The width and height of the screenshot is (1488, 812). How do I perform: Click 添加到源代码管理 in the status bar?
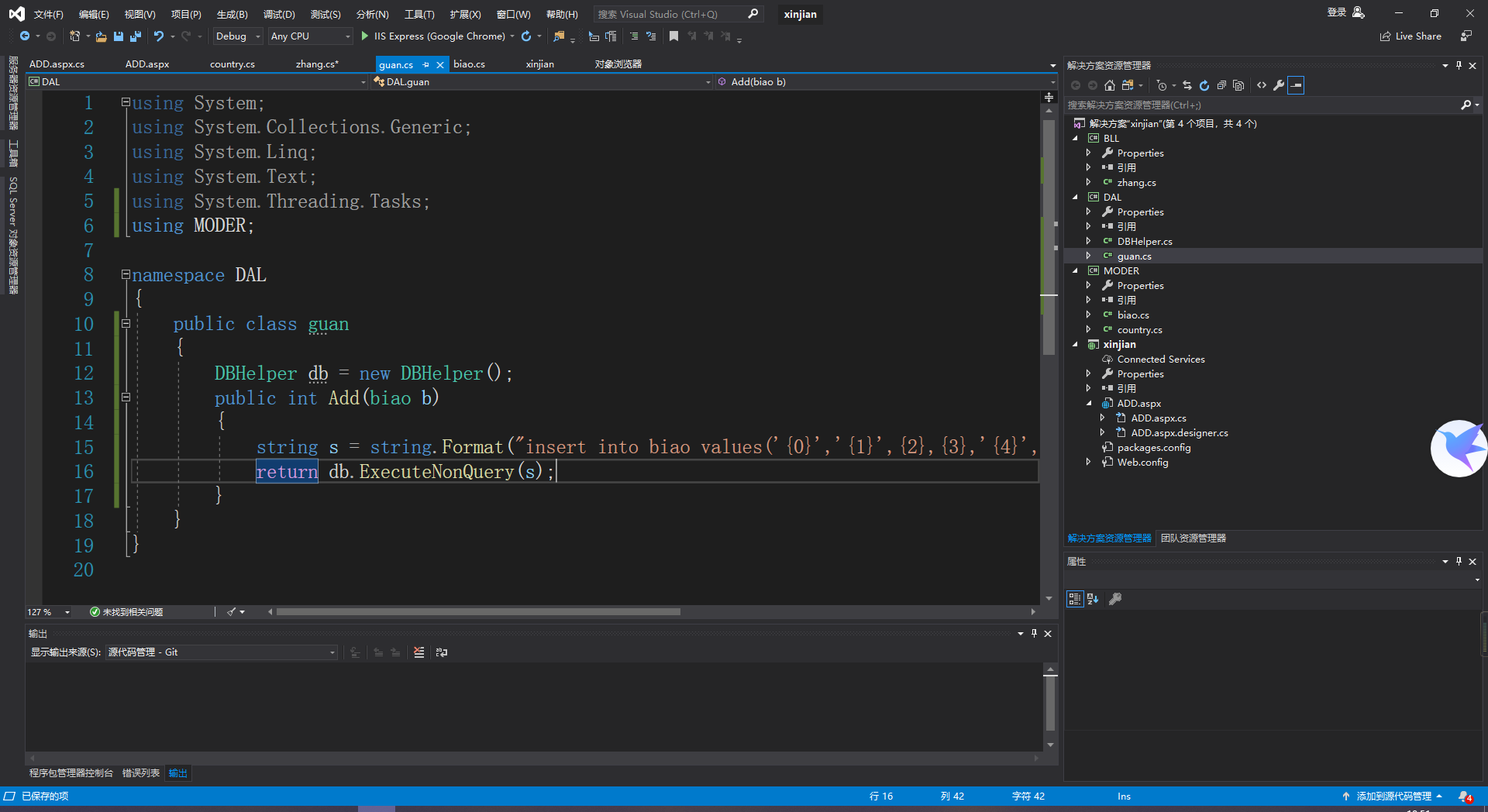pyautogui.click(x=1393, y=797)
